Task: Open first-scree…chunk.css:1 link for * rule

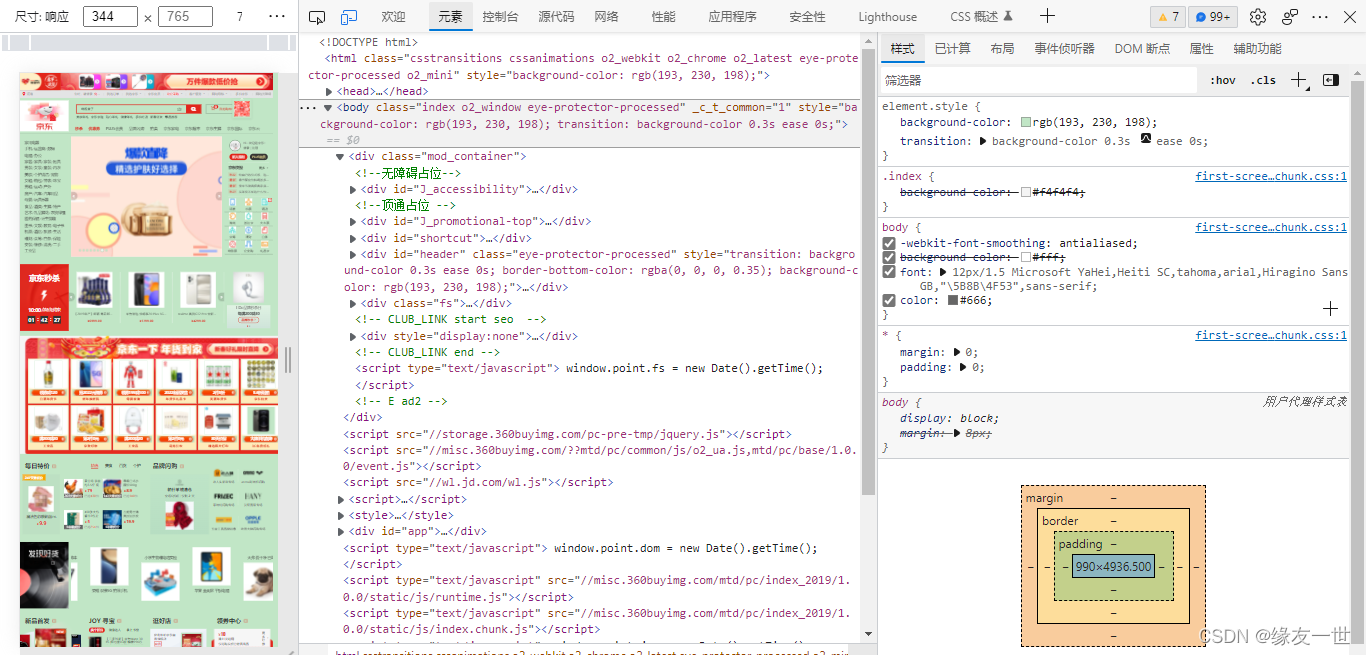Action: pyautogui.click(x=1271, y=335)
